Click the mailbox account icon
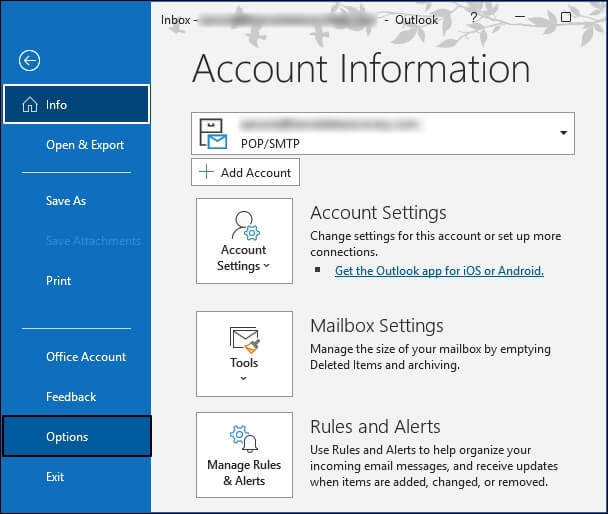Screen dimensions: 608x514 [x=213, y=134]
